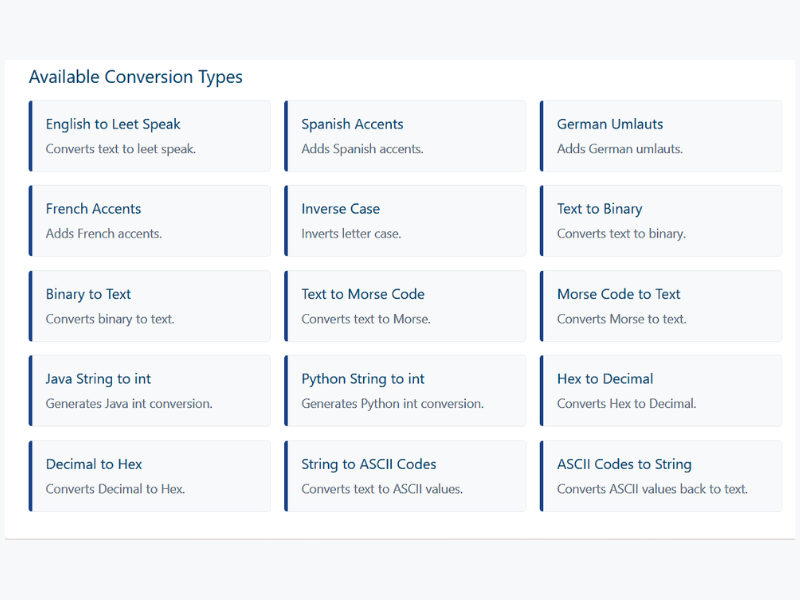
Task: Click the Hex to Decimal card
Action: point(661,391)
